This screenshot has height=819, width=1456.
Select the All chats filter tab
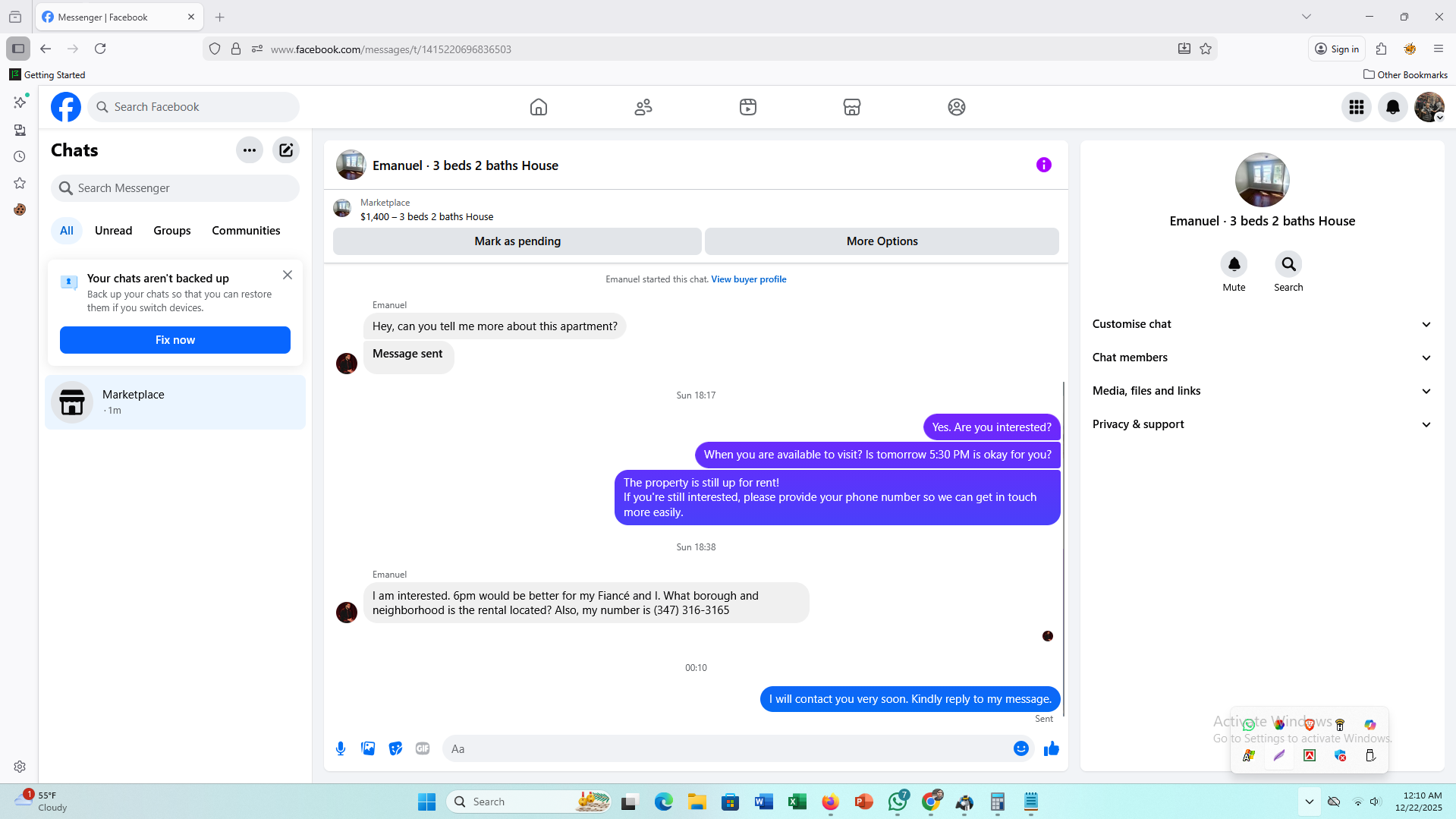tap(67, 231)
